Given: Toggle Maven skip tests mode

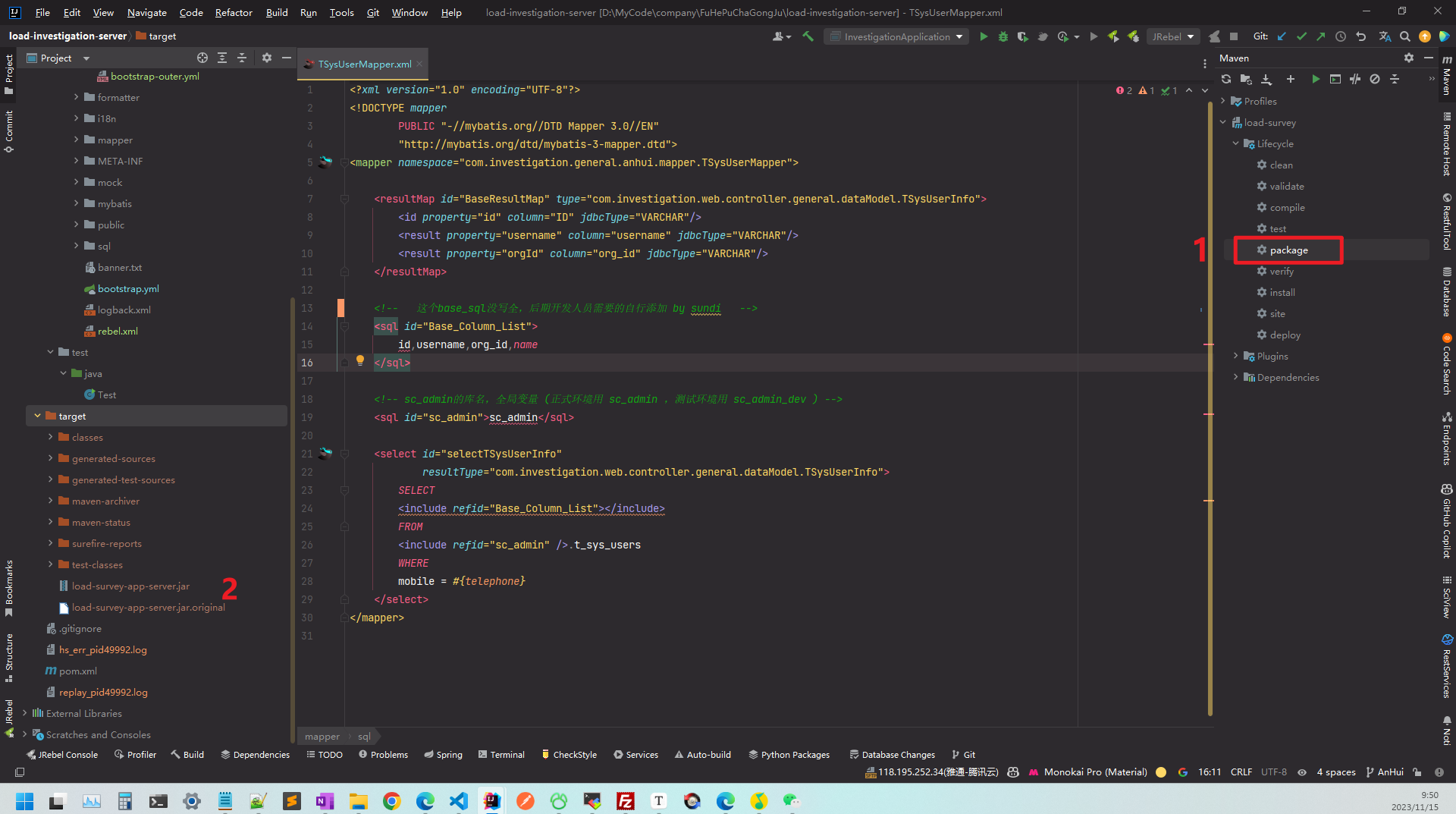Looking at the screenshot, I should [x=1375, y=79].
